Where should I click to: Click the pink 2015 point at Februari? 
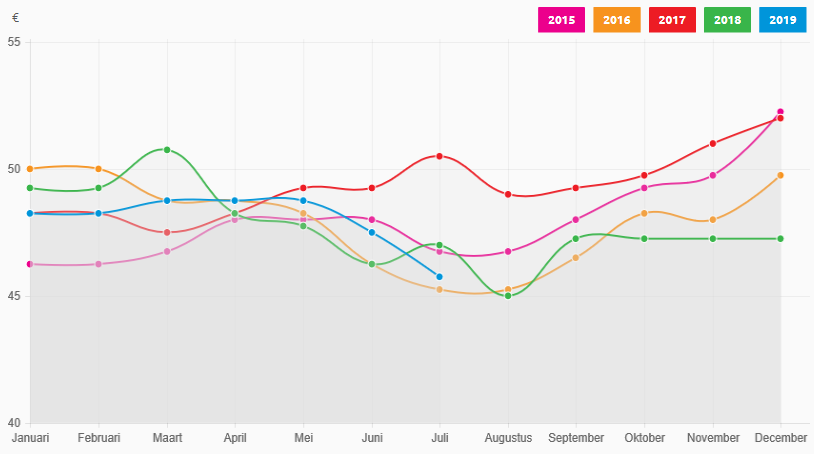[x=98, y=264]
